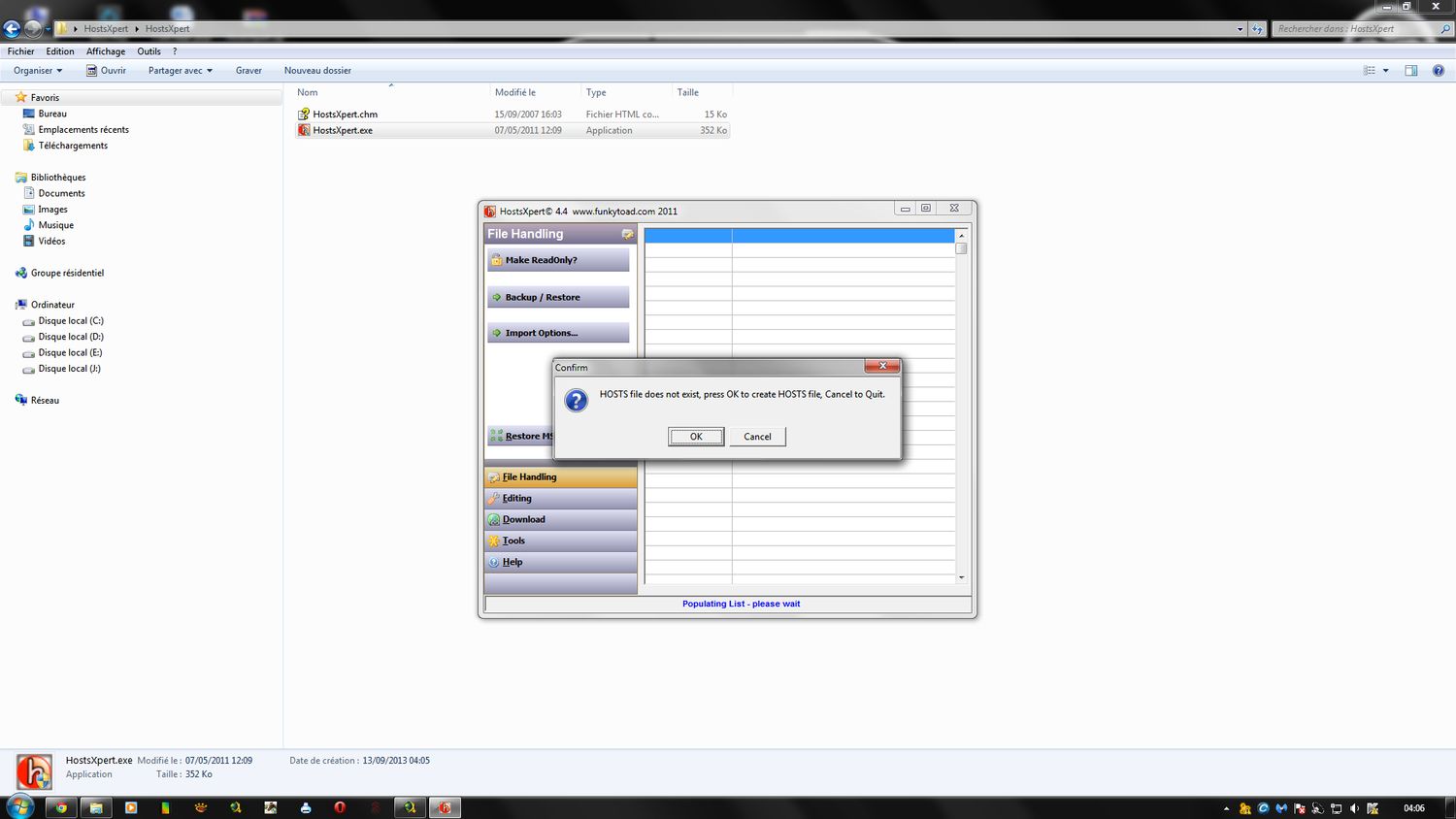Open Disque local (J:)
Viewport: 1456px width, 819px height.
click(x=69, y=369)
